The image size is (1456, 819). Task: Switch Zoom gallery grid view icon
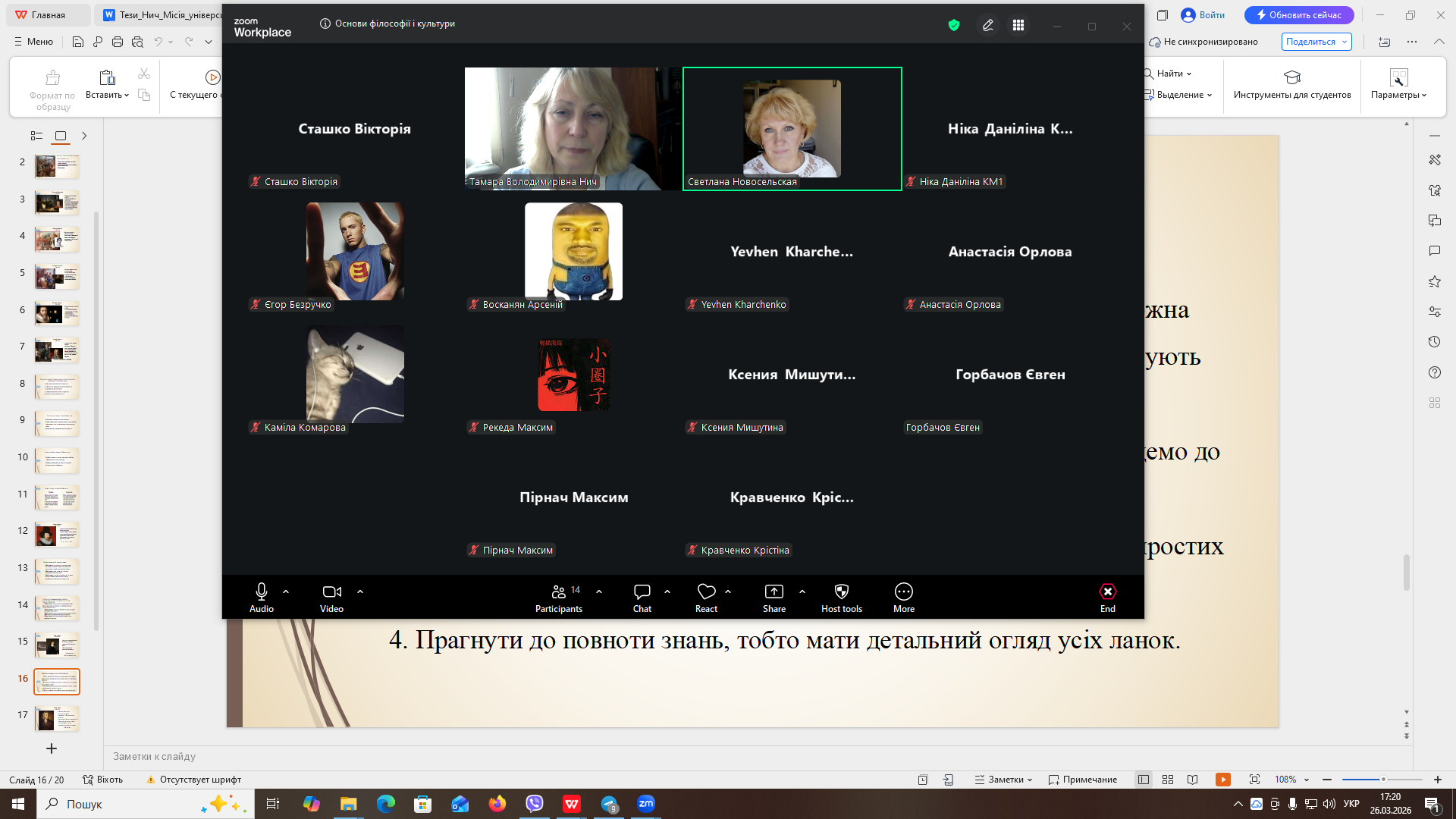tap(1018, 25)
